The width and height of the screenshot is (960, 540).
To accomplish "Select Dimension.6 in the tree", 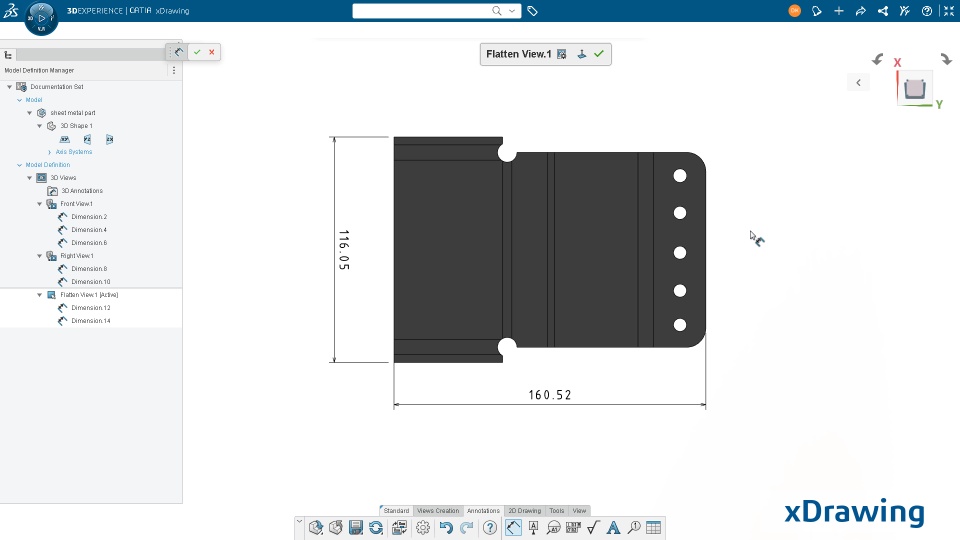I will click(x=89, y=242).
